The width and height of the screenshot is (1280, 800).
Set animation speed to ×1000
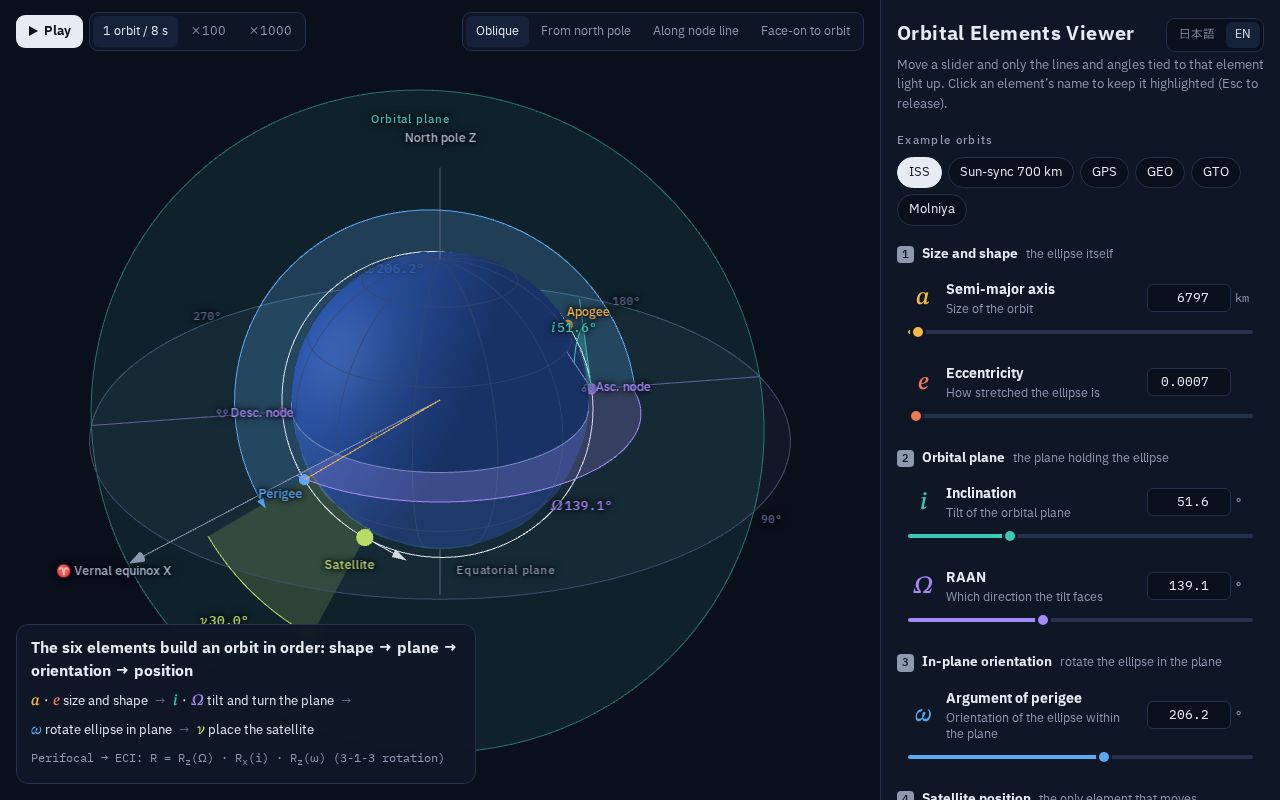pyautogui.click(x=270, y=31)
